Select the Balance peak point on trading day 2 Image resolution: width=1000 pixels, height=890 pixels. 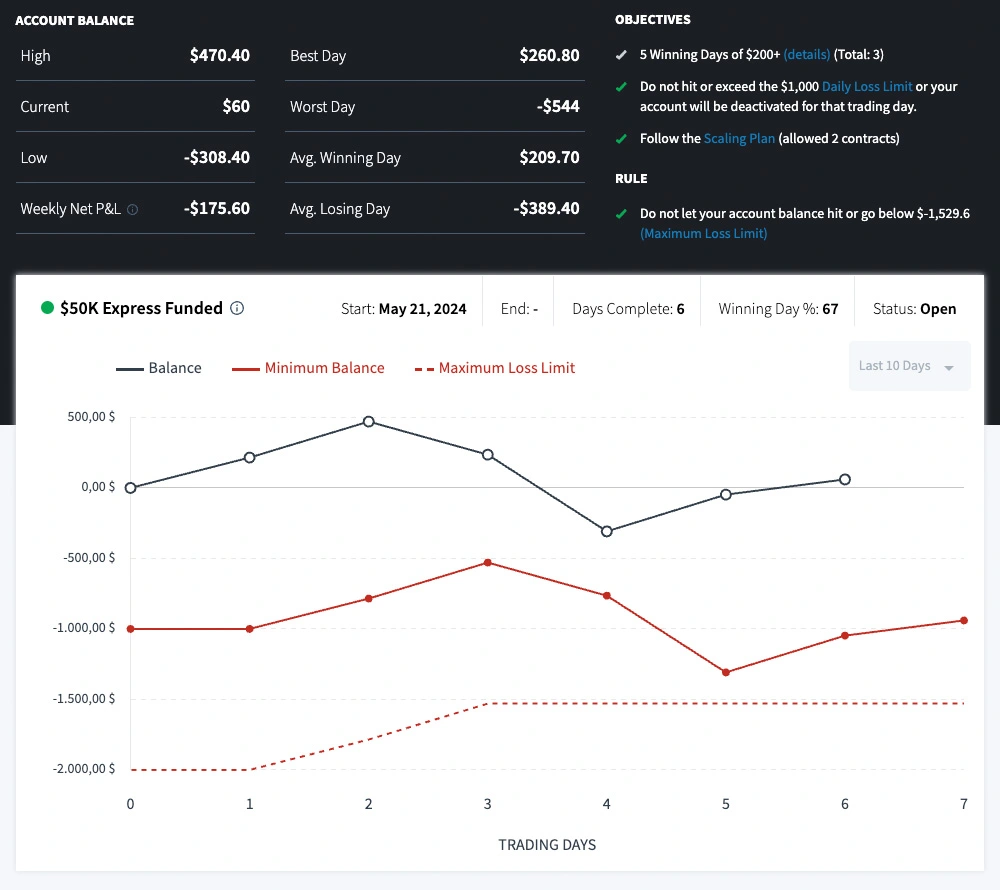(x=369, y=422)
